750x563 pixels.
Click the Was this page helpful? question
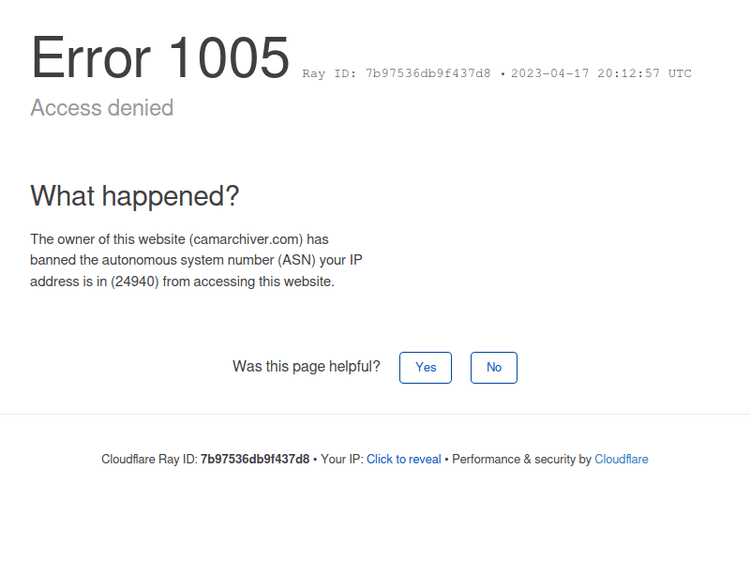tap(306, 367)
